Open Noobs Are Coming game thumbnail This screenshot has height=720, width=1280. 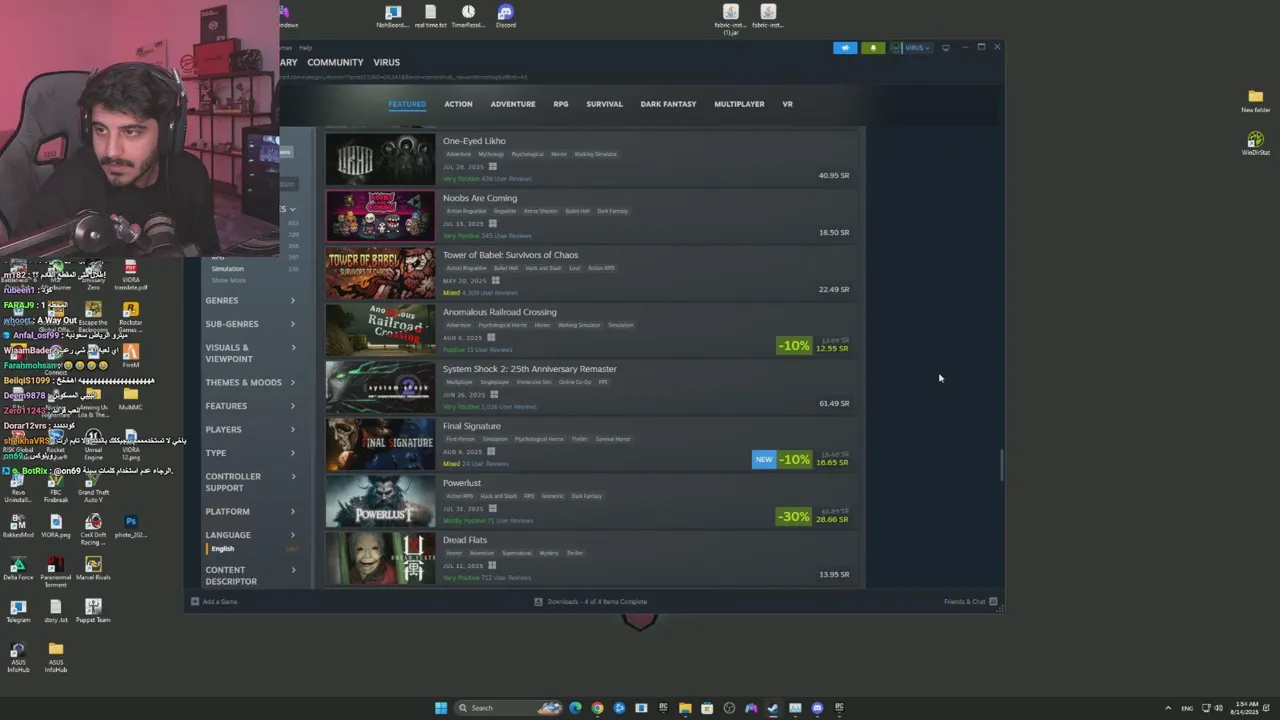tap(380, 216)
